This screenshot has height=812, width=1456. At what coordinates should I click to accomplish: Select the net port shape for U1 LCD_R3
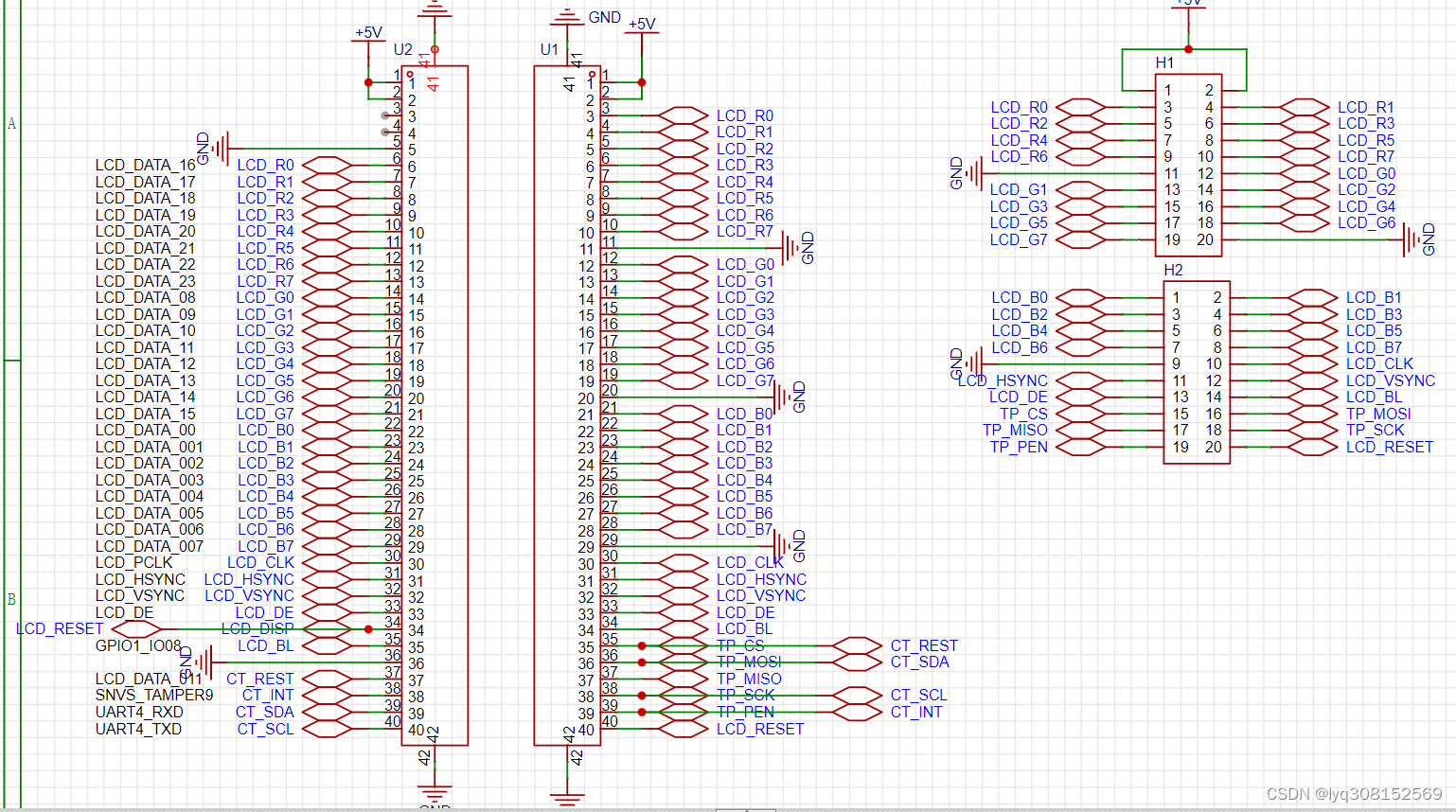[x=683, y=165]
